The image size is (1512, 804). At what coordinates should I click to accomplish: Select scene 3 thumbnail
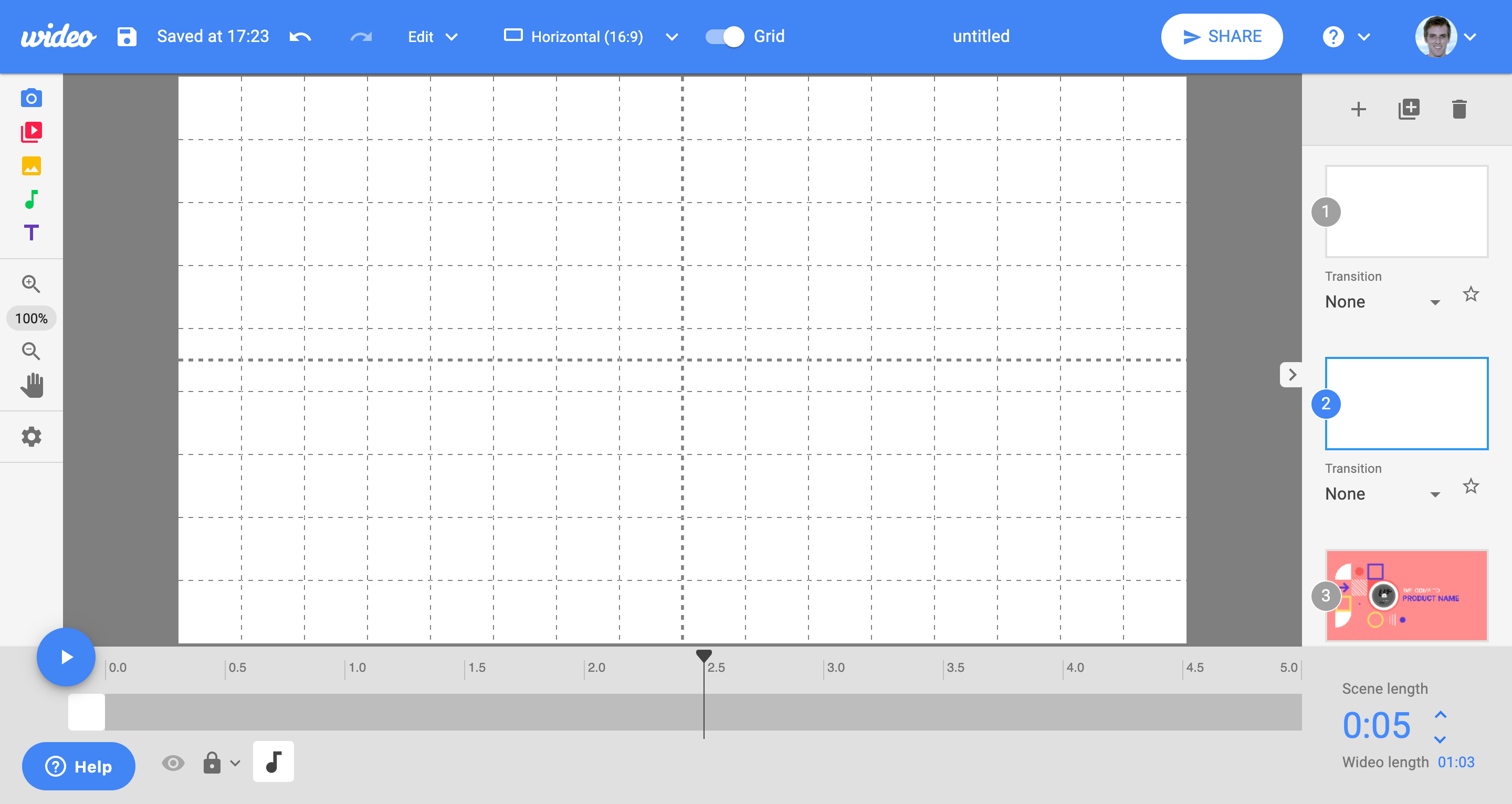(x=1406, y=596)
